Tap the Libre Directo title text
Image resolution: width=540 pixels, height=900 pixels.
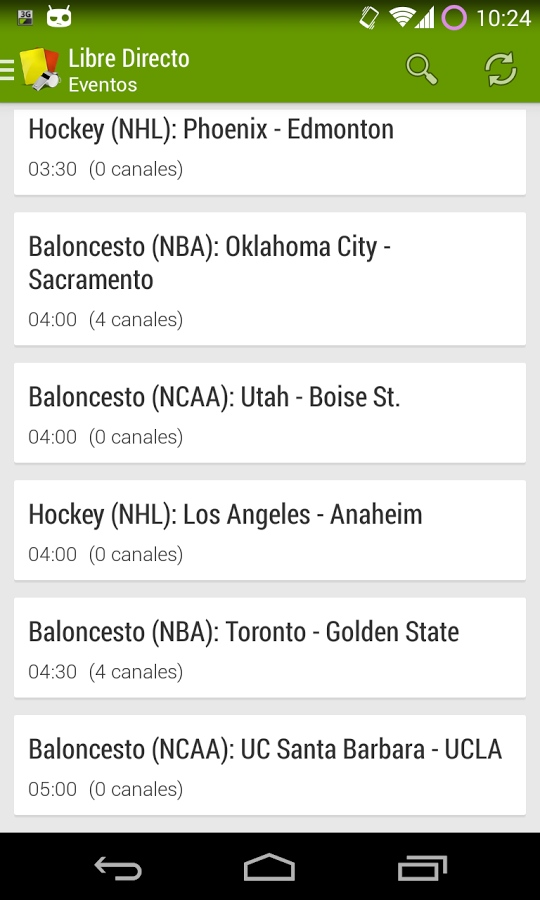coord(129,59)
